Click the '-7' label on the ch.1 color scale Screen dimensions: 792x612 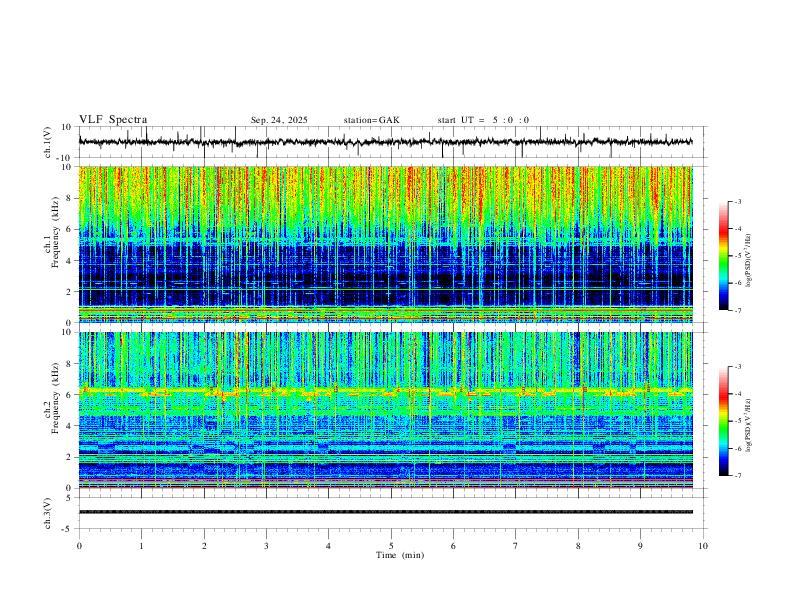737,311
